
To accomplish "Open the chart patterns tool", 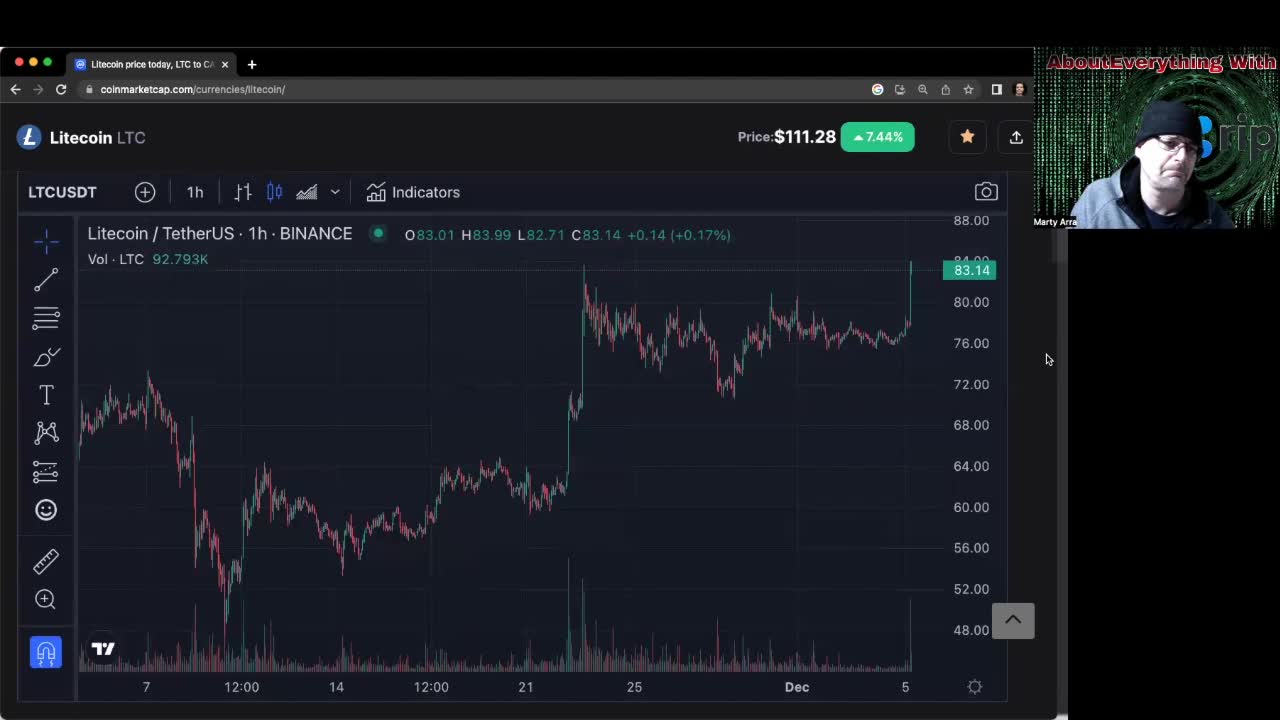I will pyautogui.click(x=46, y=433).
